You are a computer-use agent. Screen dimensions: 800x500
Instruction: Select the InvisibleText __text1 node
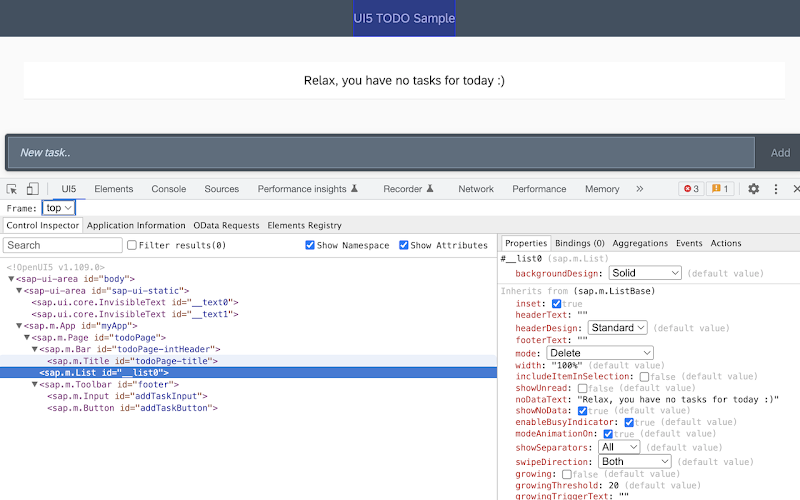(x=135, y=314)
